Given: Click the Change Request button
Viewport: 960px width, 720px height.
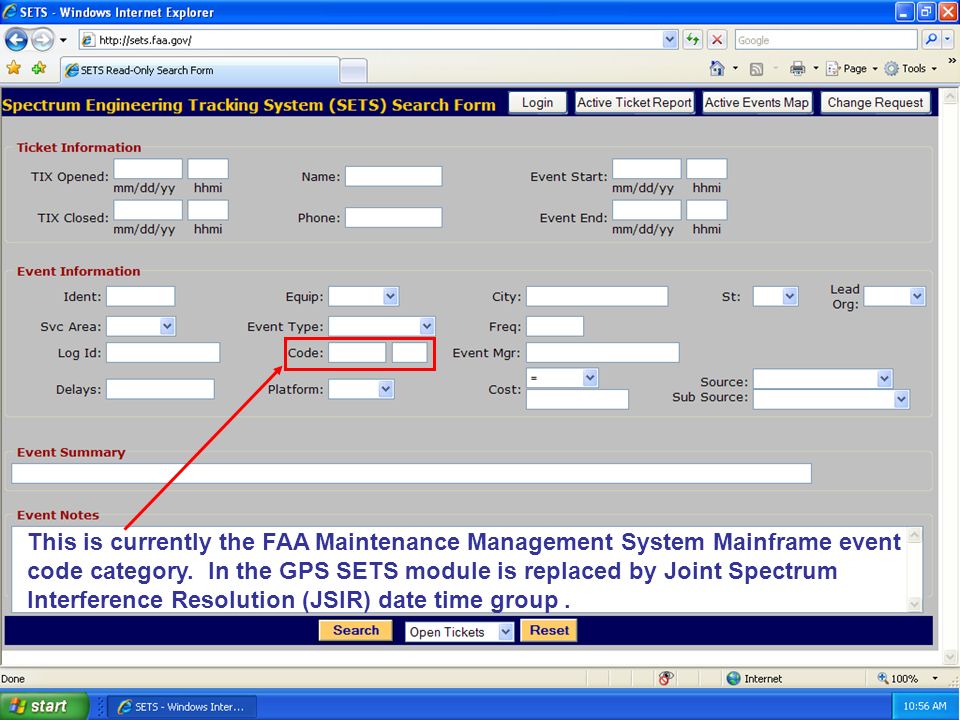Looking at the screenshot, I should pos(875,103).
